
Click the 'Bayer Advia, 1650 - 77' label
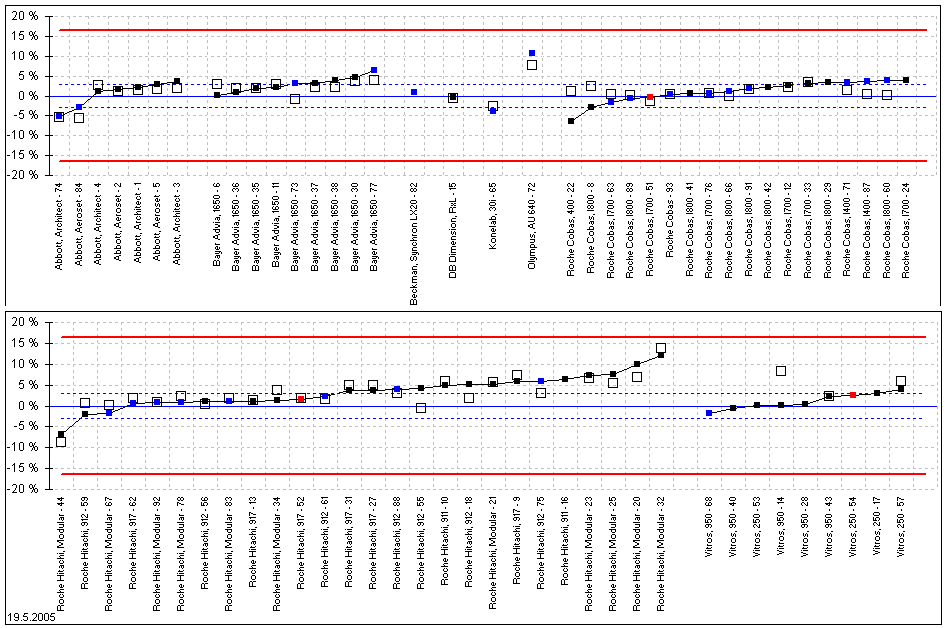pos(374,226)
